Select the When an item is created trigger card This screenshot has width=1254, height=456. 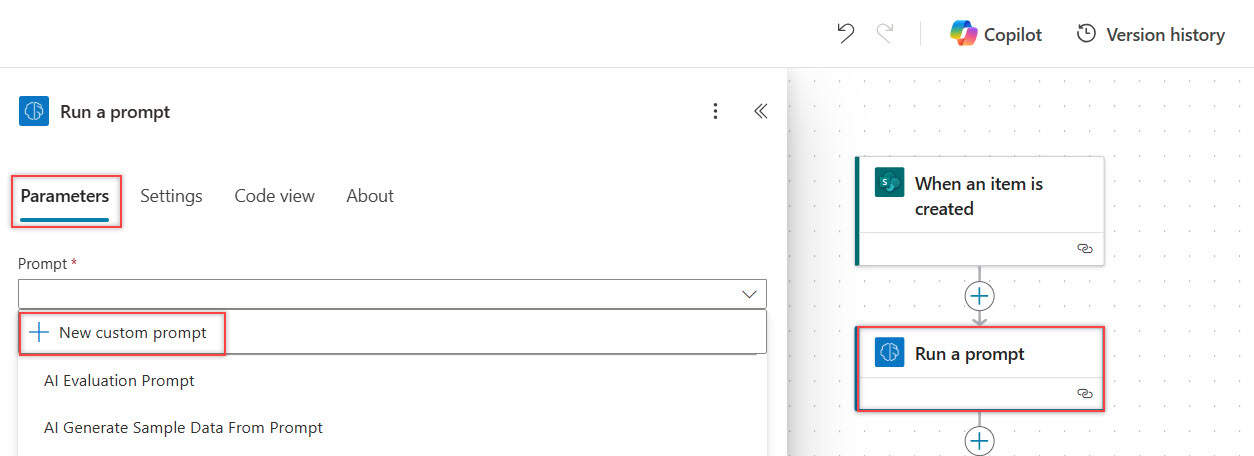980,197
